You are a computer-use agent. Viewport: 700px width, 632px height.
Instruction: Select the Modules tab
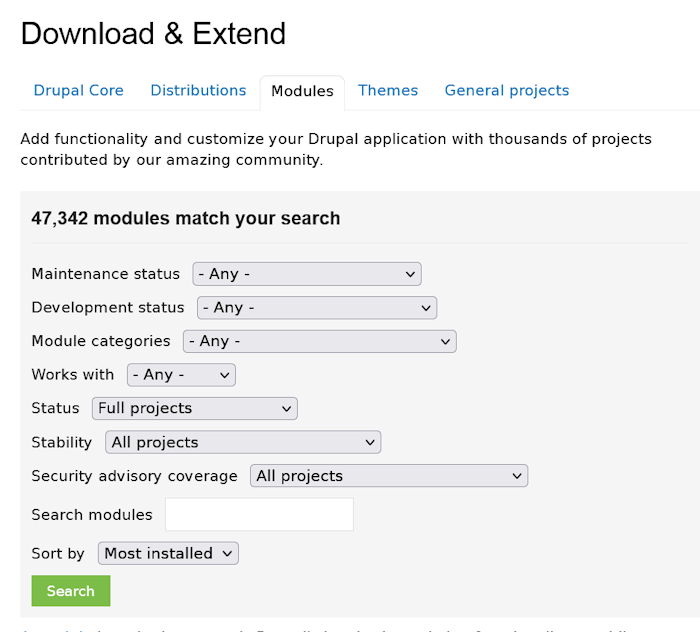click(302, 91)
